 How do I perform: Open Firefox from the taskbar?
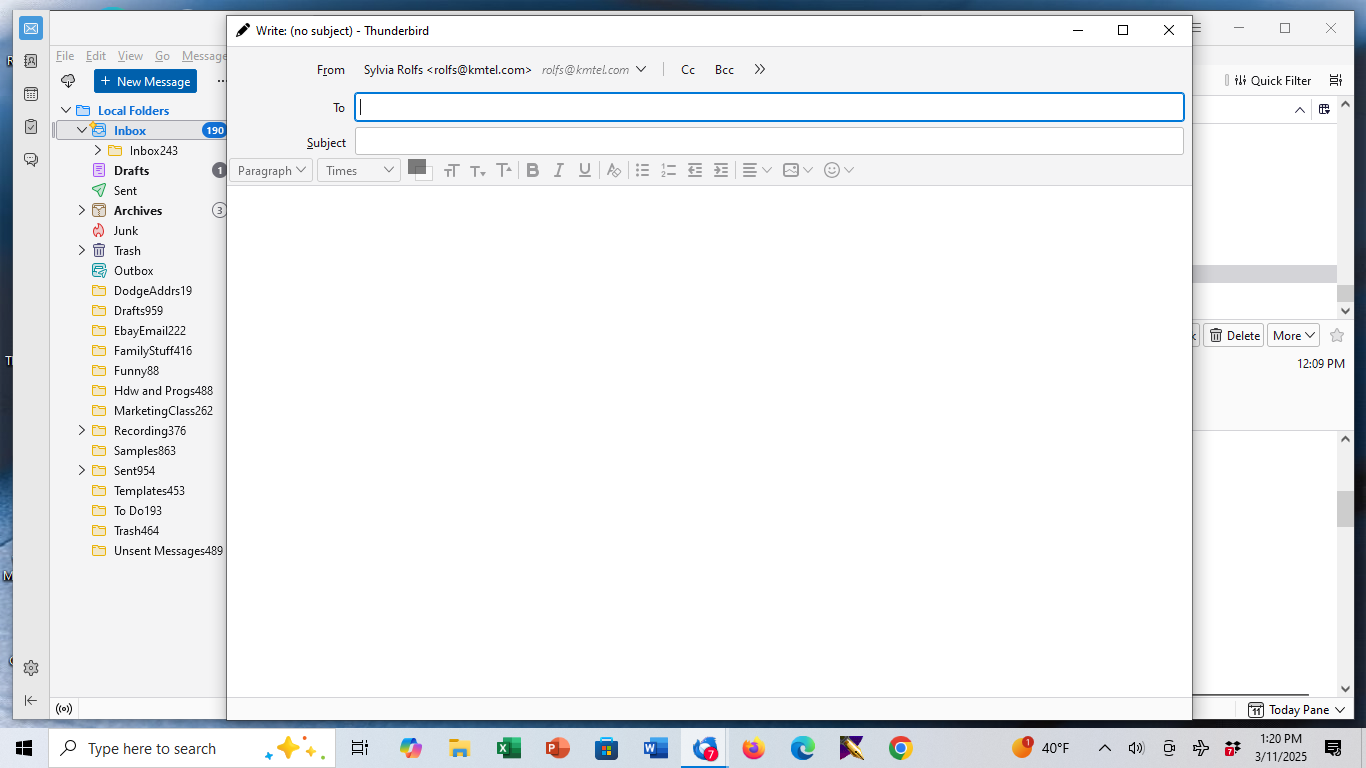[x=754, y=748]
